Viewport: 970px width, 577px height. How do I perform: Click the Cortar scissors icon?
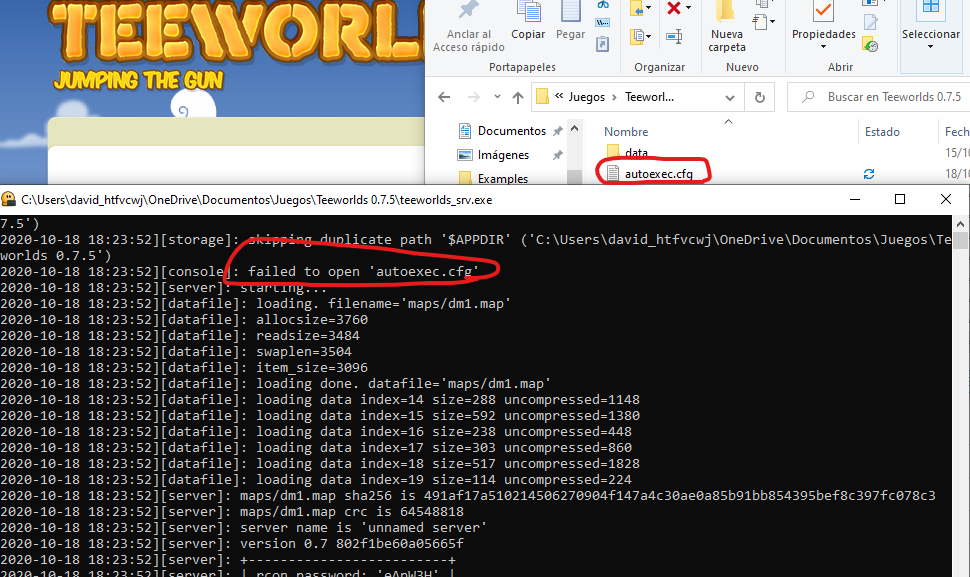coord(603,5)
